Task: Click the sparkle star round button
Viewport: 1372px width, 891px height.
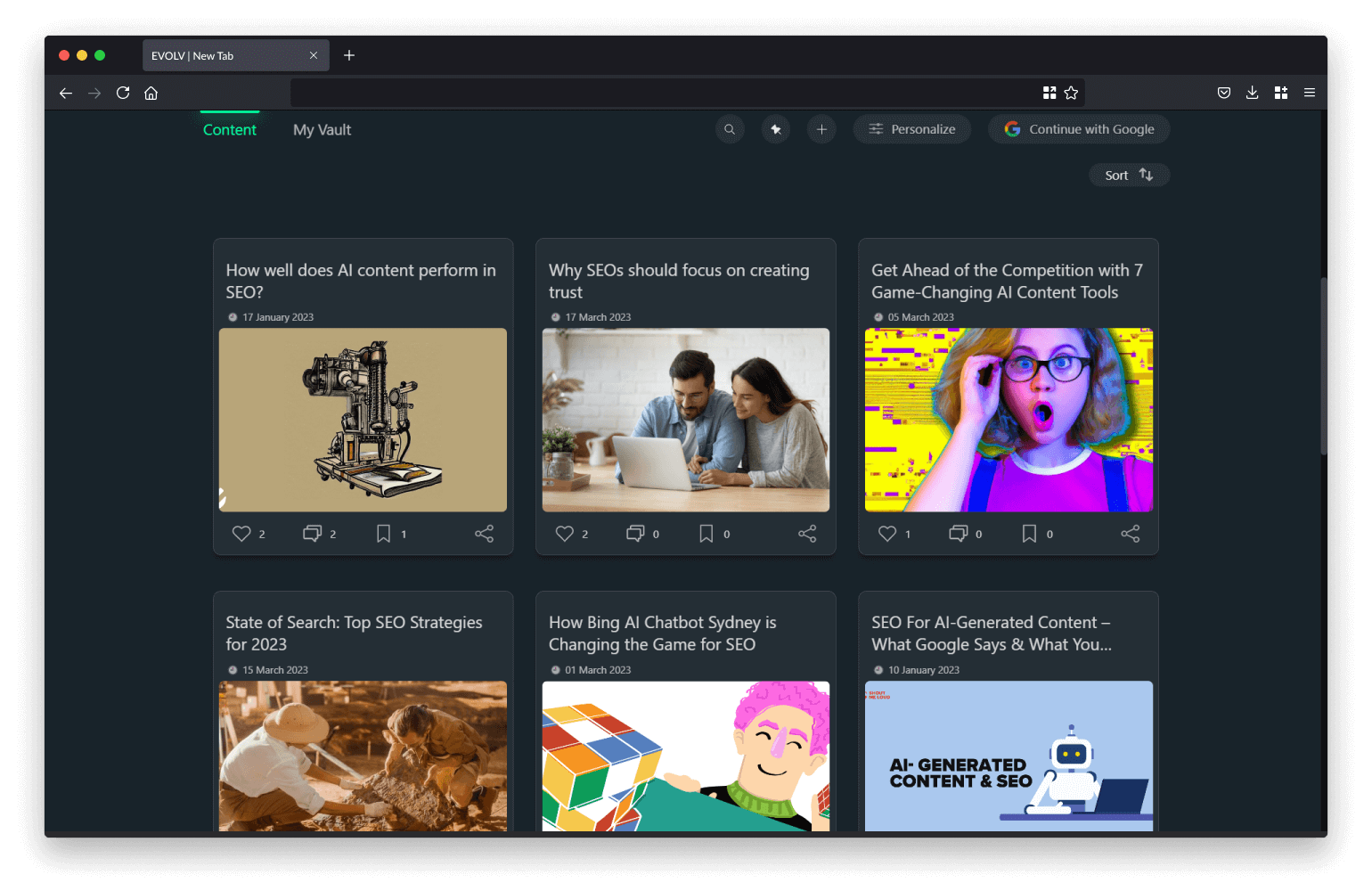Action: 776,129
